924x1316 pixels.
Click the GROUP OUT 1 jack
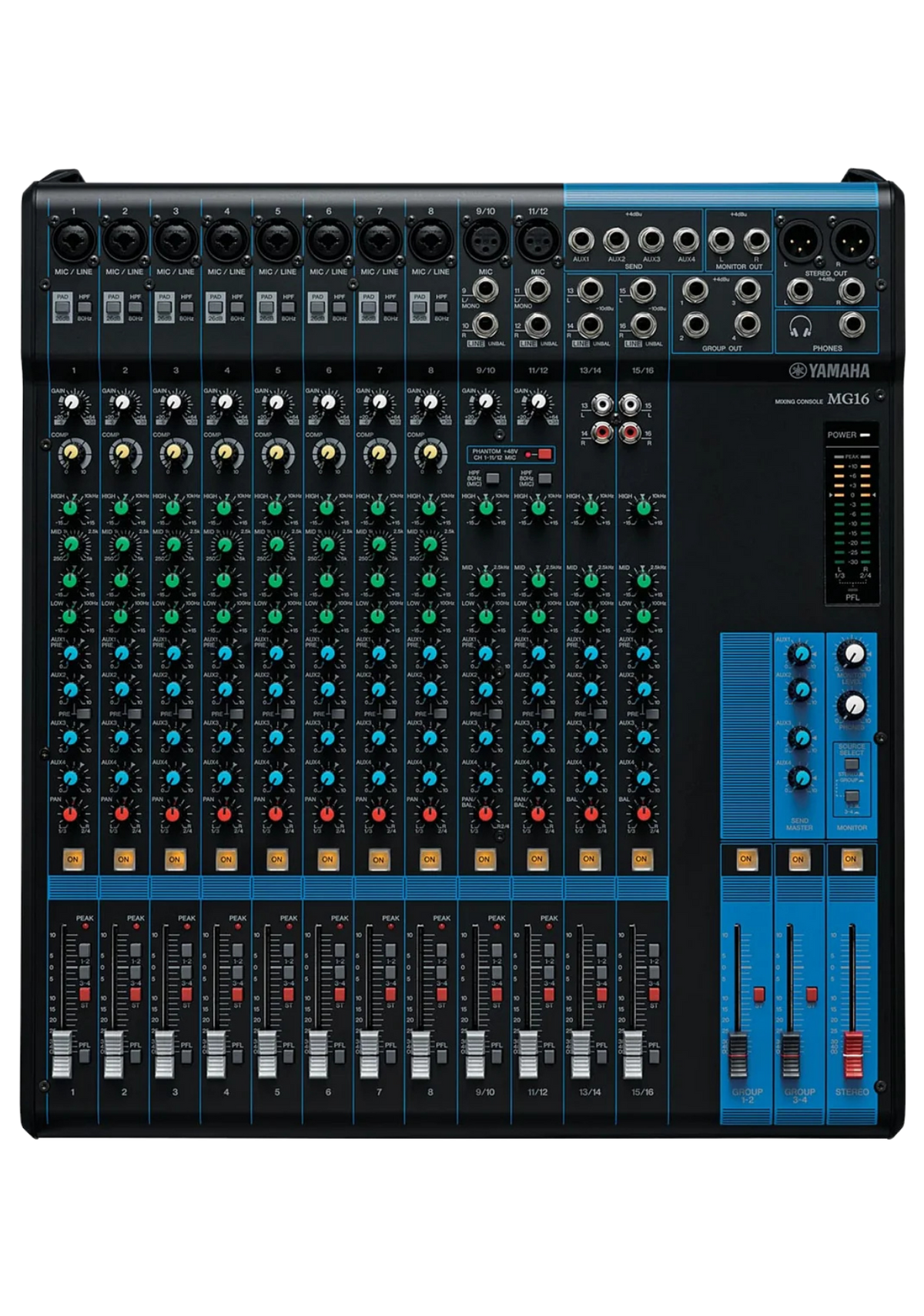point(695,290)
